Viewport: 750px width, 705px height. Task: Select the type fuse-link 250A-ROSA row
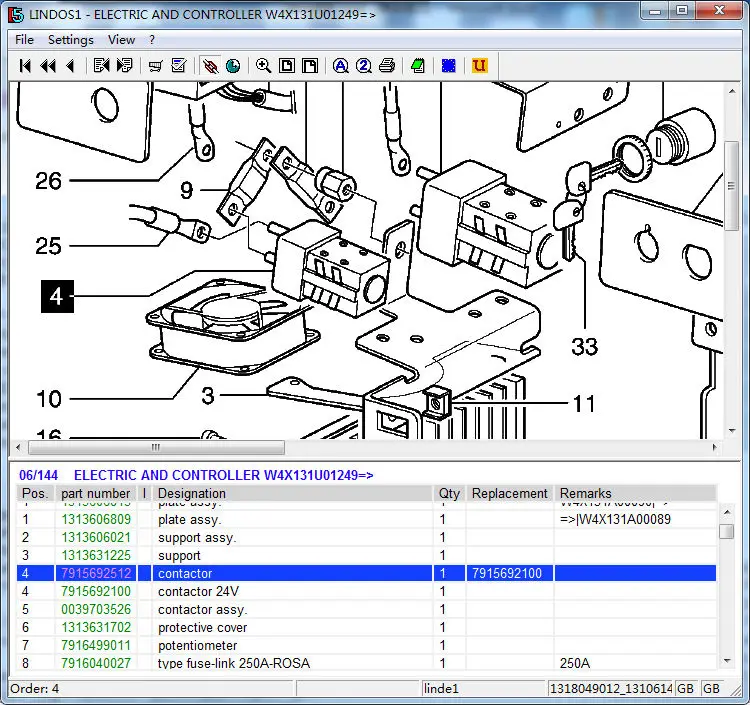pyautogui.click(x=366, y=663)
